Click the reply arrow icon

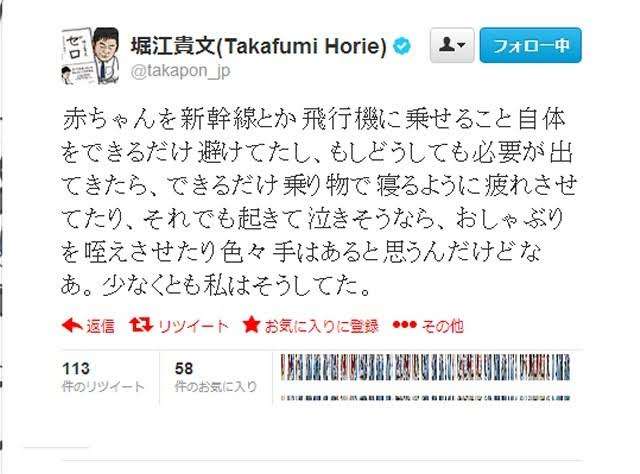[72, 325]
